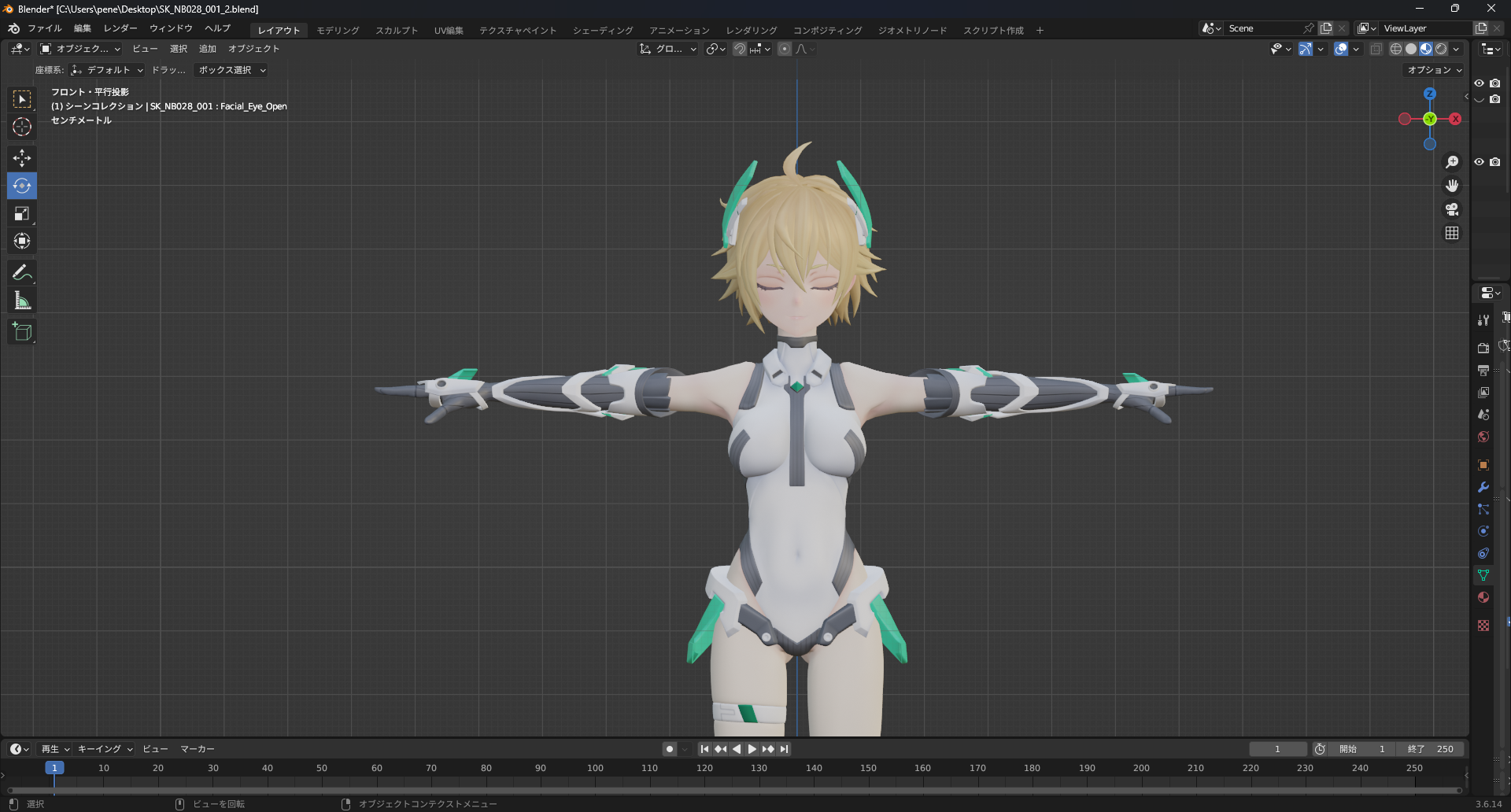Open the pivot point dropdown
This screenshot has height=812, width=1511.
715,49
